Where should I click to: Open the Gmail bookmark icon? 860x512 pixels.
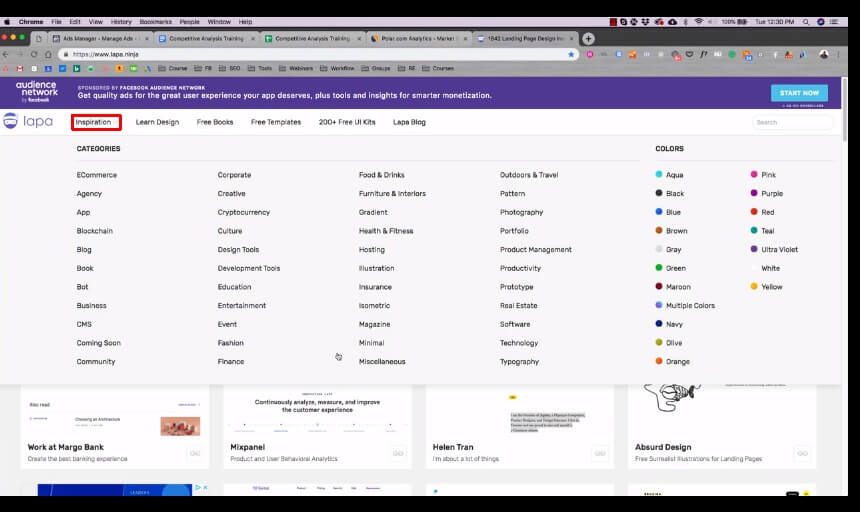(x=20, y=69)
